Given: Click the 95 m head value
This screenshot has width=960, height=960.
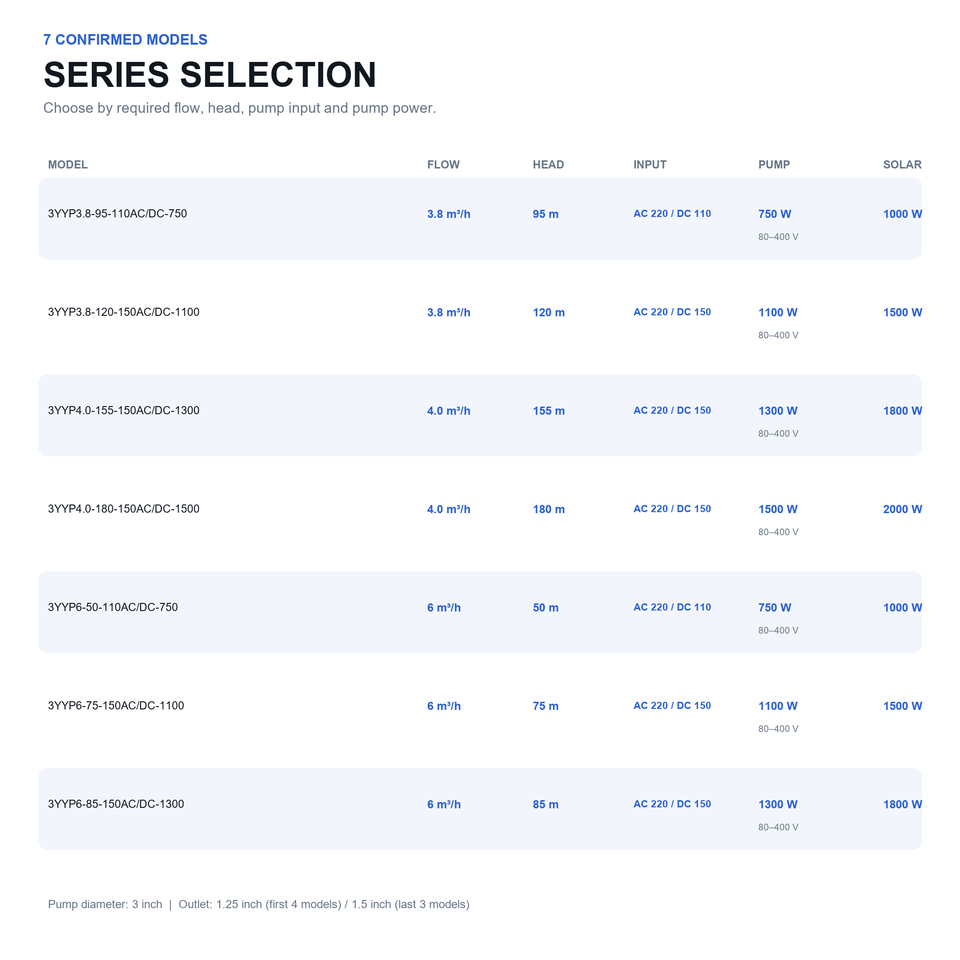Looking at the screenshot, I should click(x=546, y=214).
